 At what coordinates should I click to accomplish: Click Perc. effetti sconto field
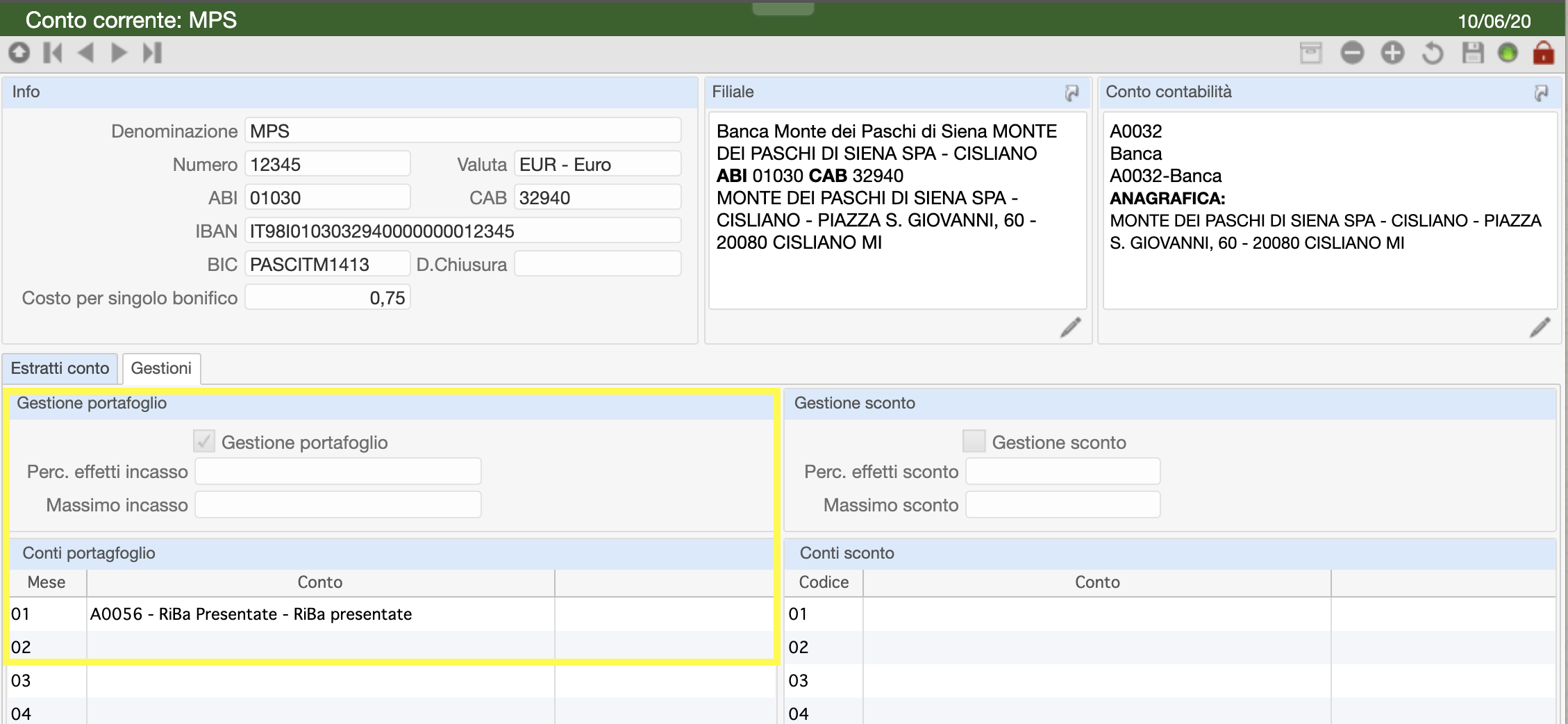[x=1062, y=471]
